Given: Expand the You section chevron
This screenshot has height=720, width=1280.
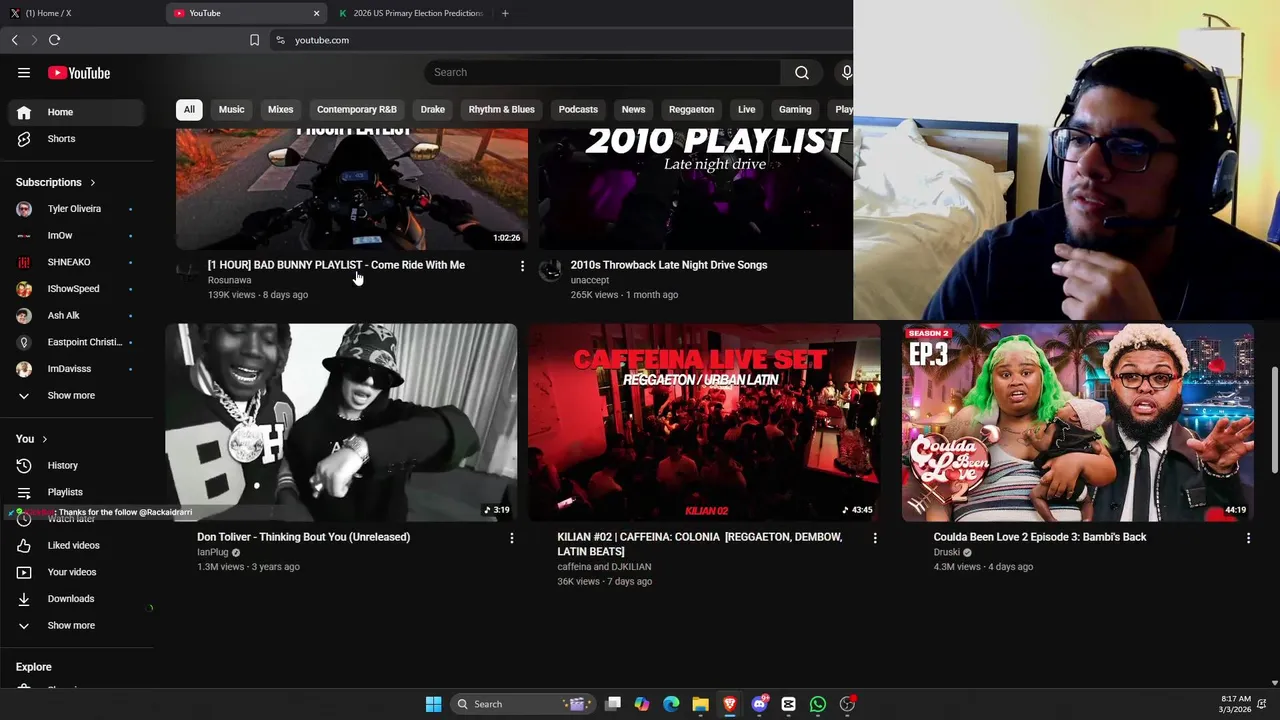Looking at the screenshot, I should tap(44, 439).
